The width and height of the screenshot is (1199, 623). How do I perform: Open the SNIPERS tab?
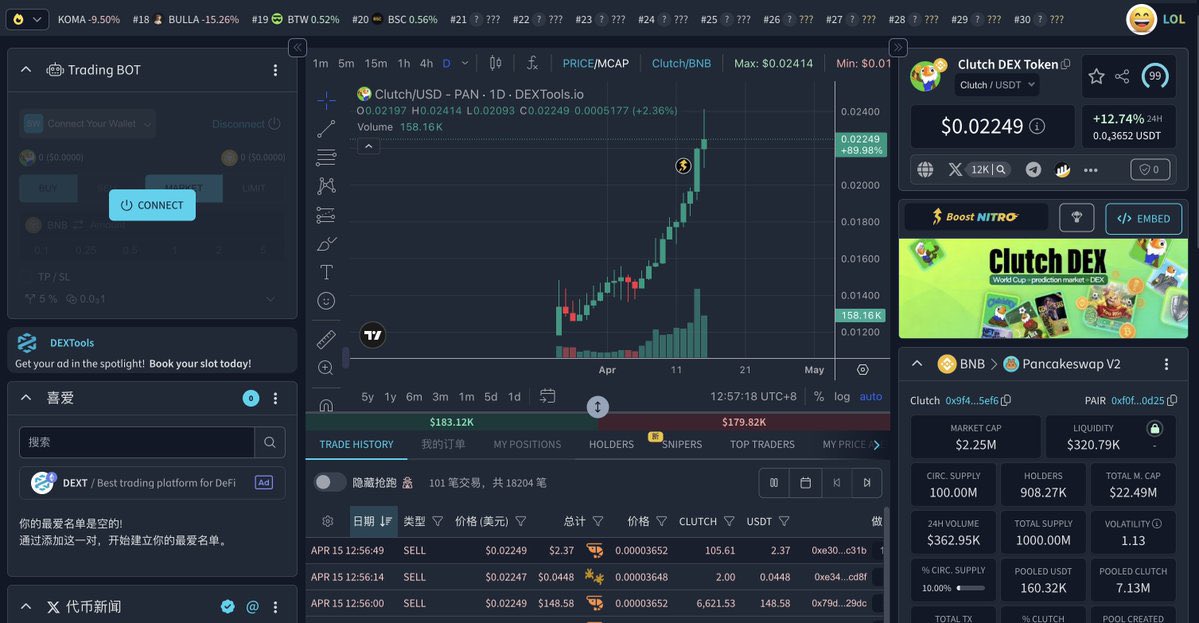tap(681, 444)
